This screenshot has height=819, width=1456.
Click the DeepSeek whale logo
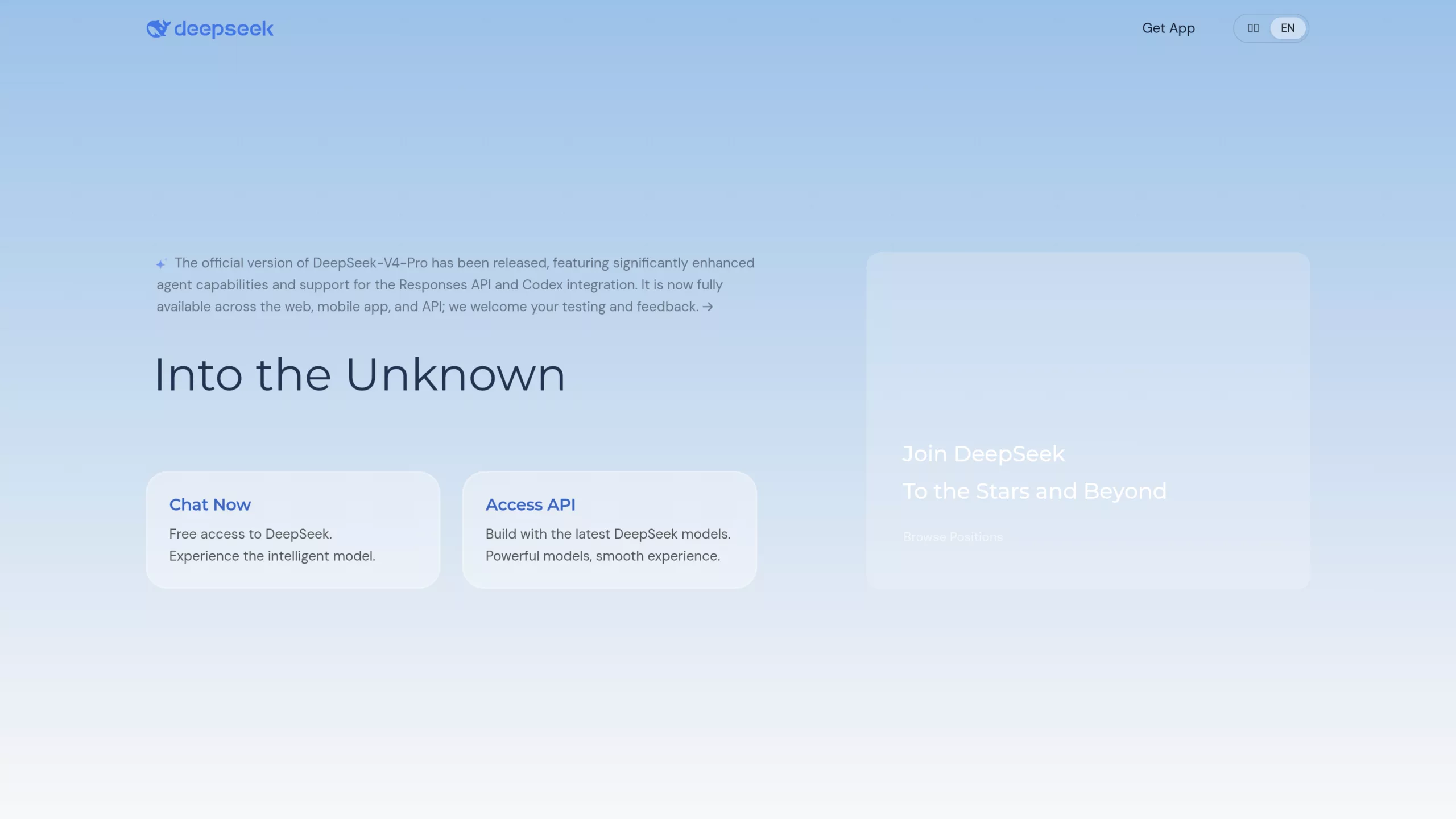tap(210, 28)
